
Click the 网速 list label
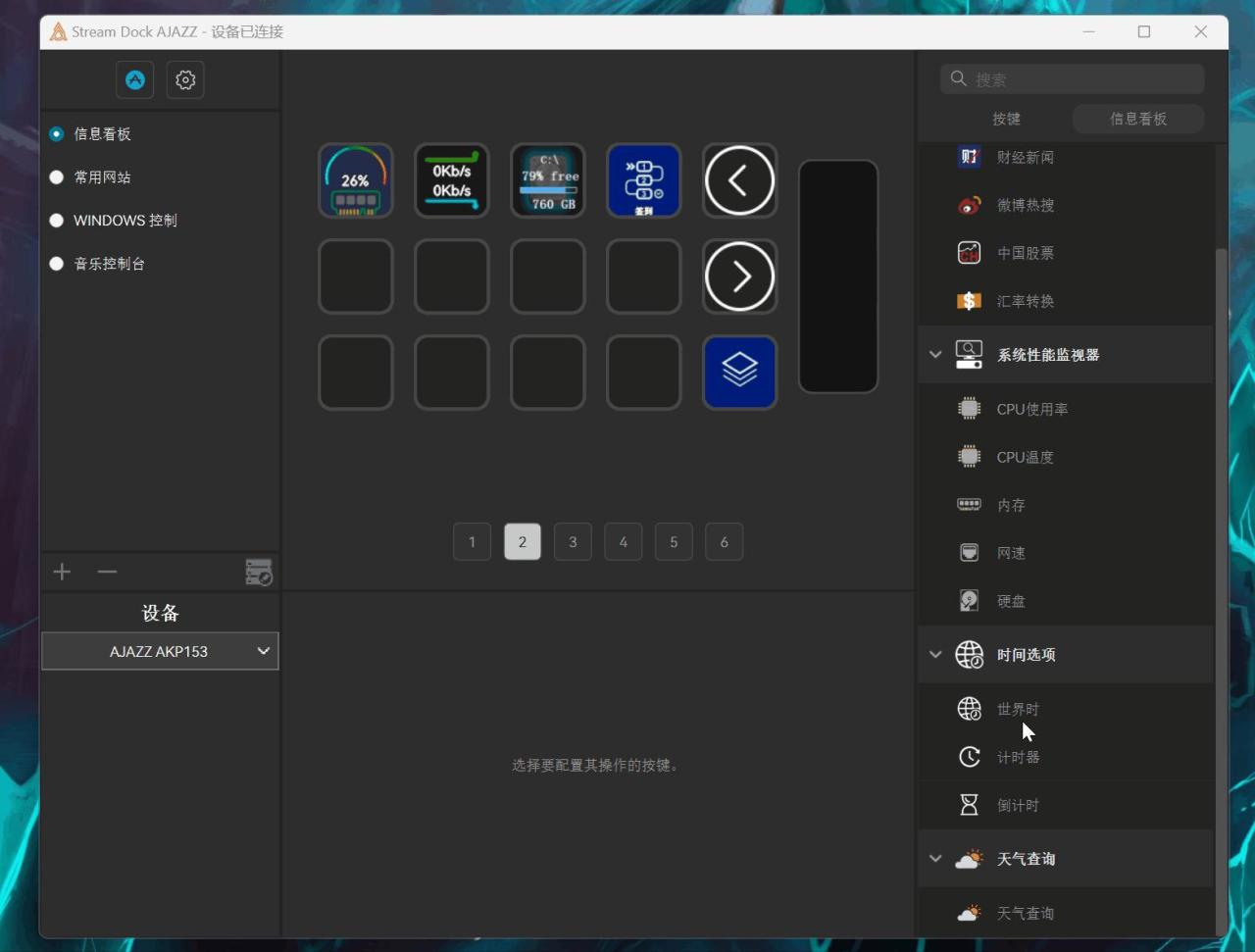click(1011, 553)
